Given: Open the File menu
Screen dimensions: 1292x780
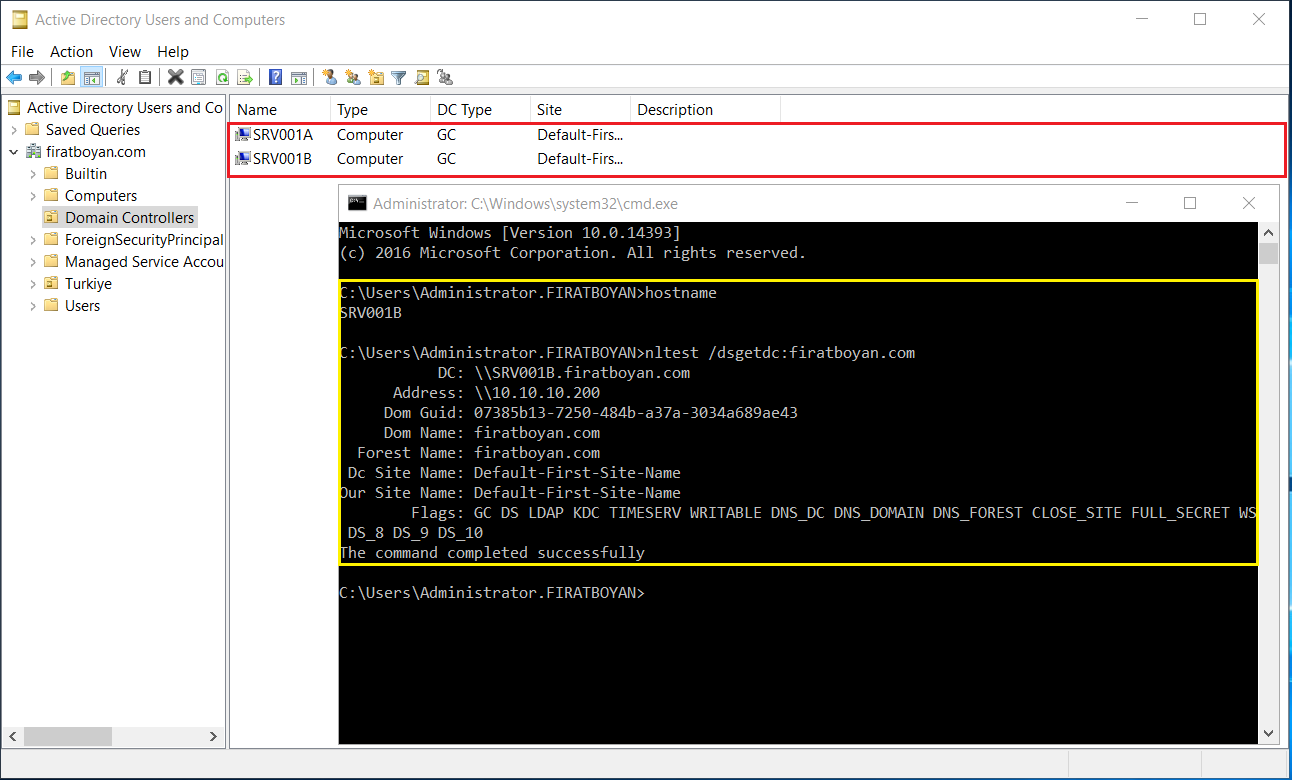Looking at the screenshot, I should tap(22, 51).
